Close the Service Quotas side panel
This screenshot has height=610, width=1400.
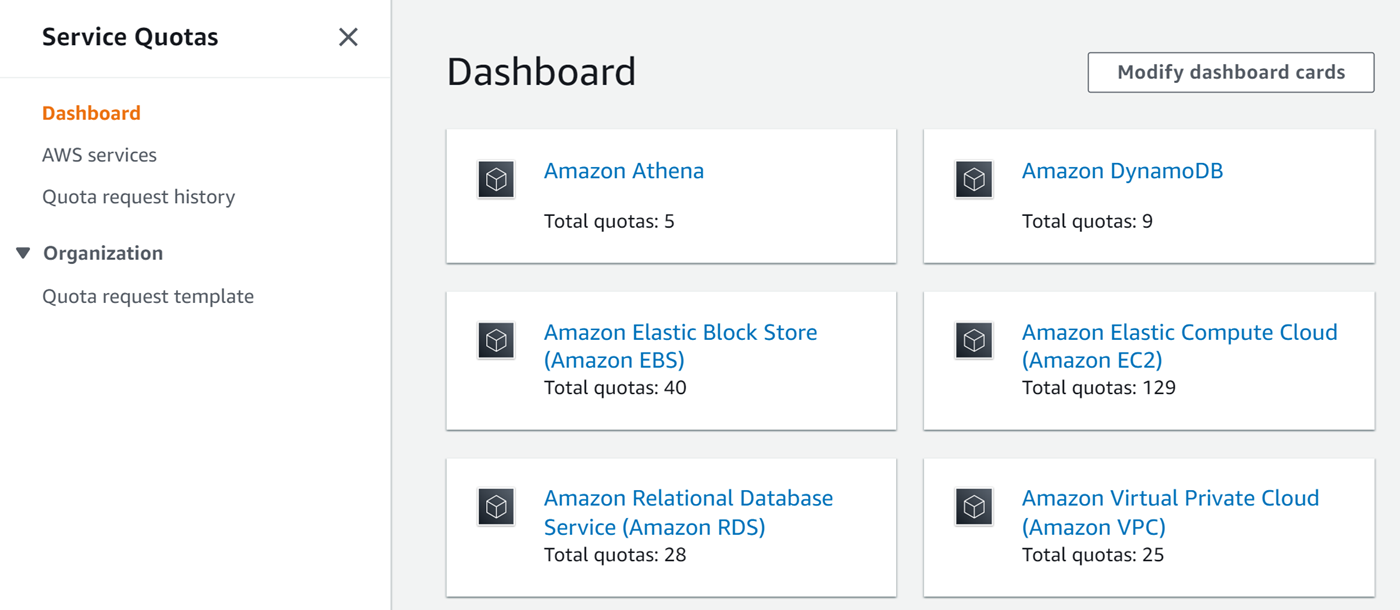pyautogui.click(x=348, y=37)
